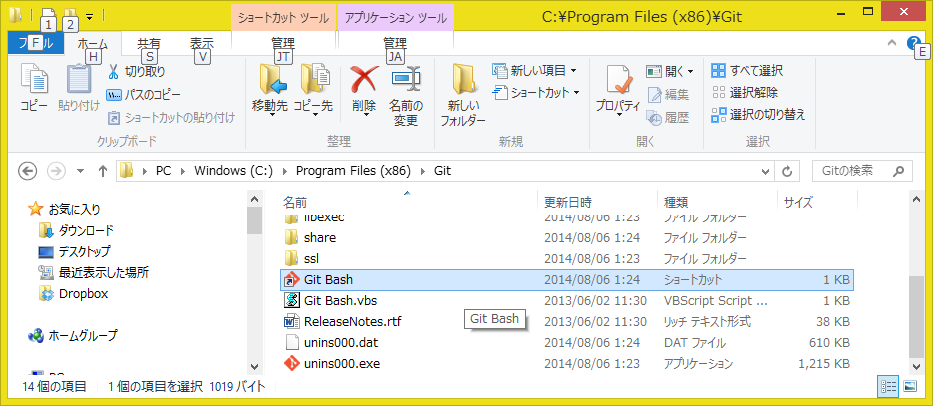The image size is (933, 406).
Task: Open the Shortcut (ショートカット) dropdown in the New group
Action: coord(537,93)
